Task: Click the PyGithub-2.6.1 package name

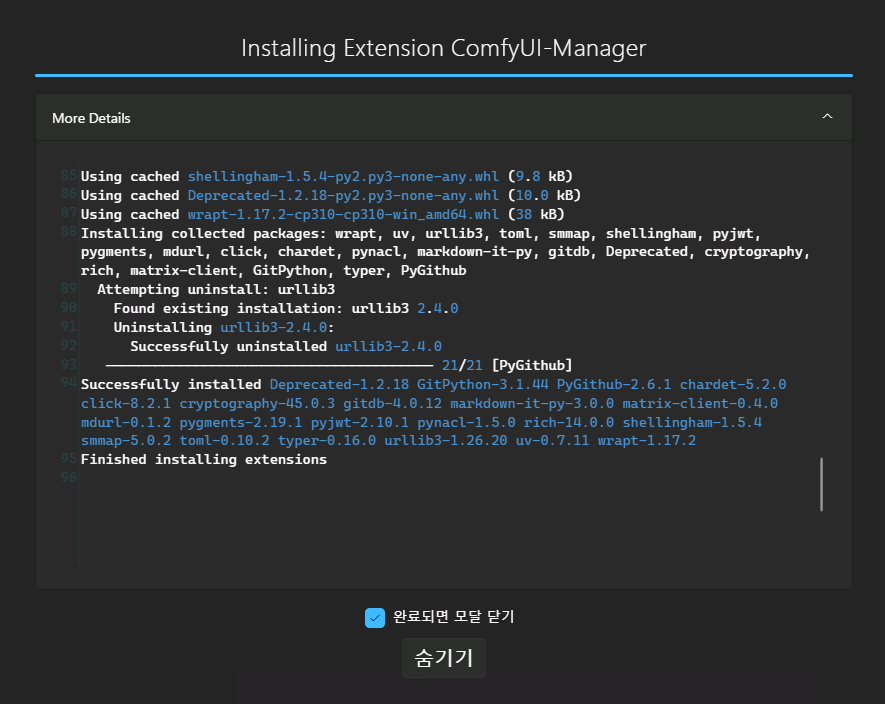Action: point(613,384)
